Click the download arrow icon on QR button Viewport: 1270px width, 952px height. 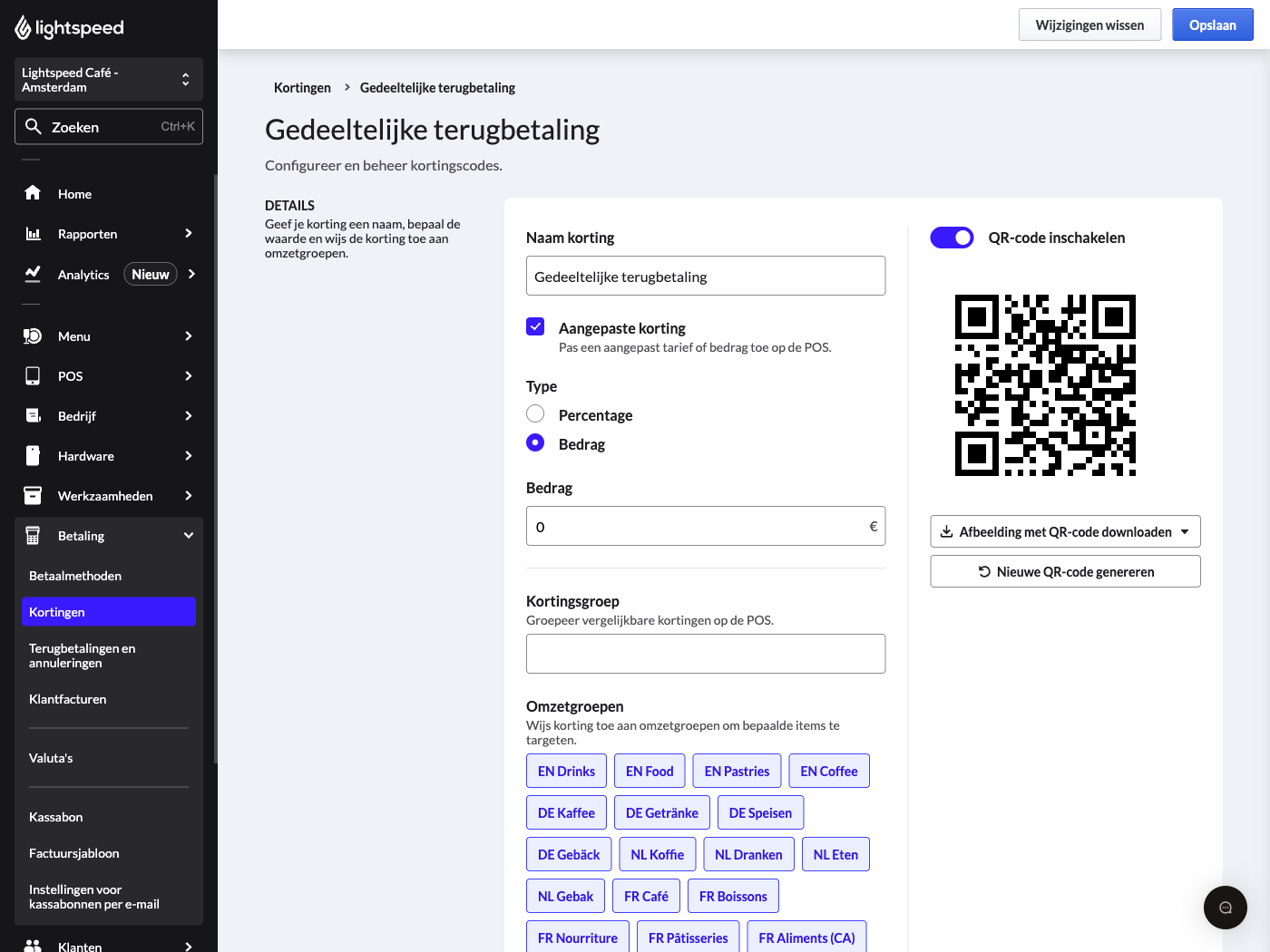pos(946,531)
